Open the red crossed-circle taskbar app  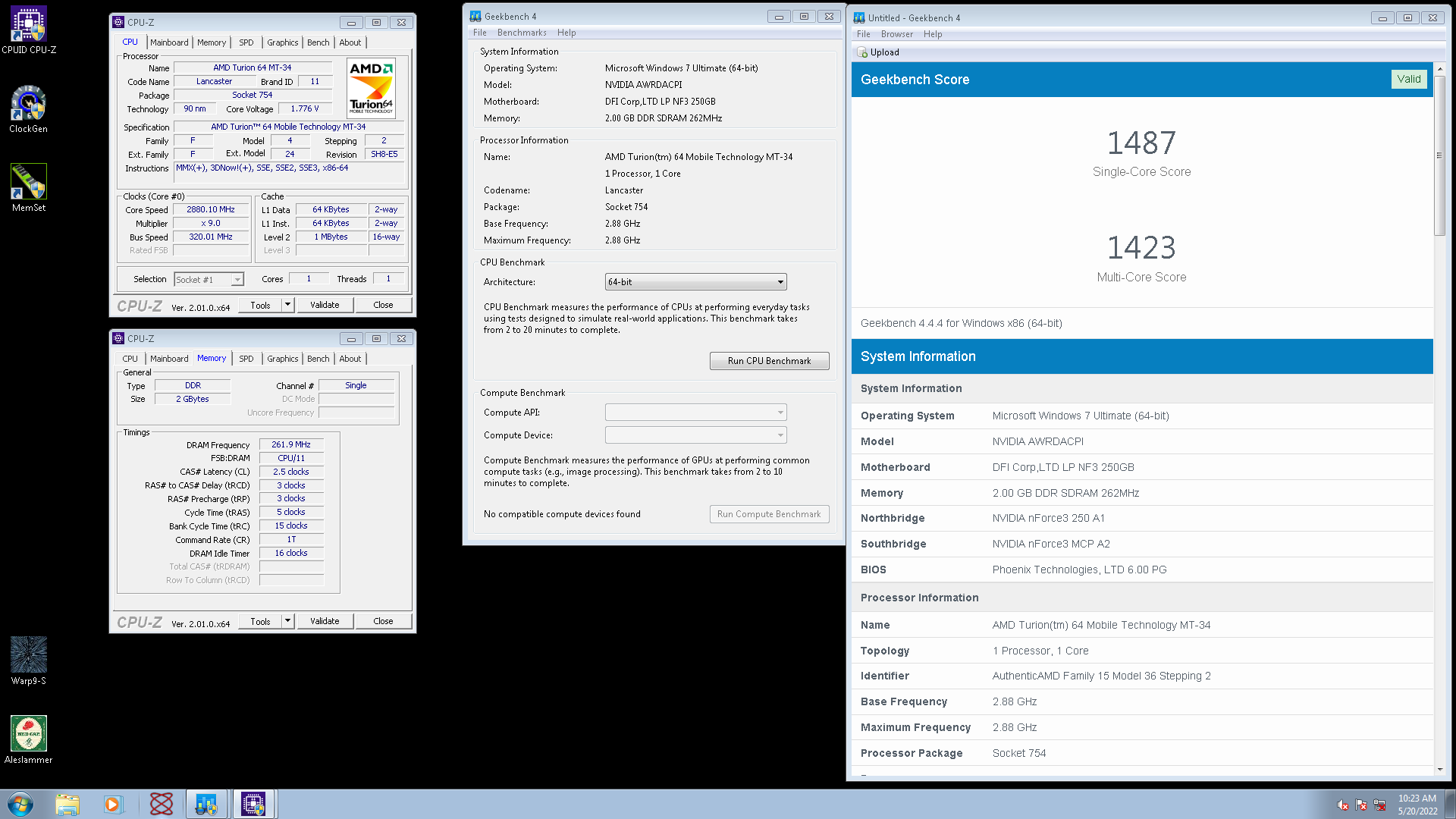coord(162,804)
